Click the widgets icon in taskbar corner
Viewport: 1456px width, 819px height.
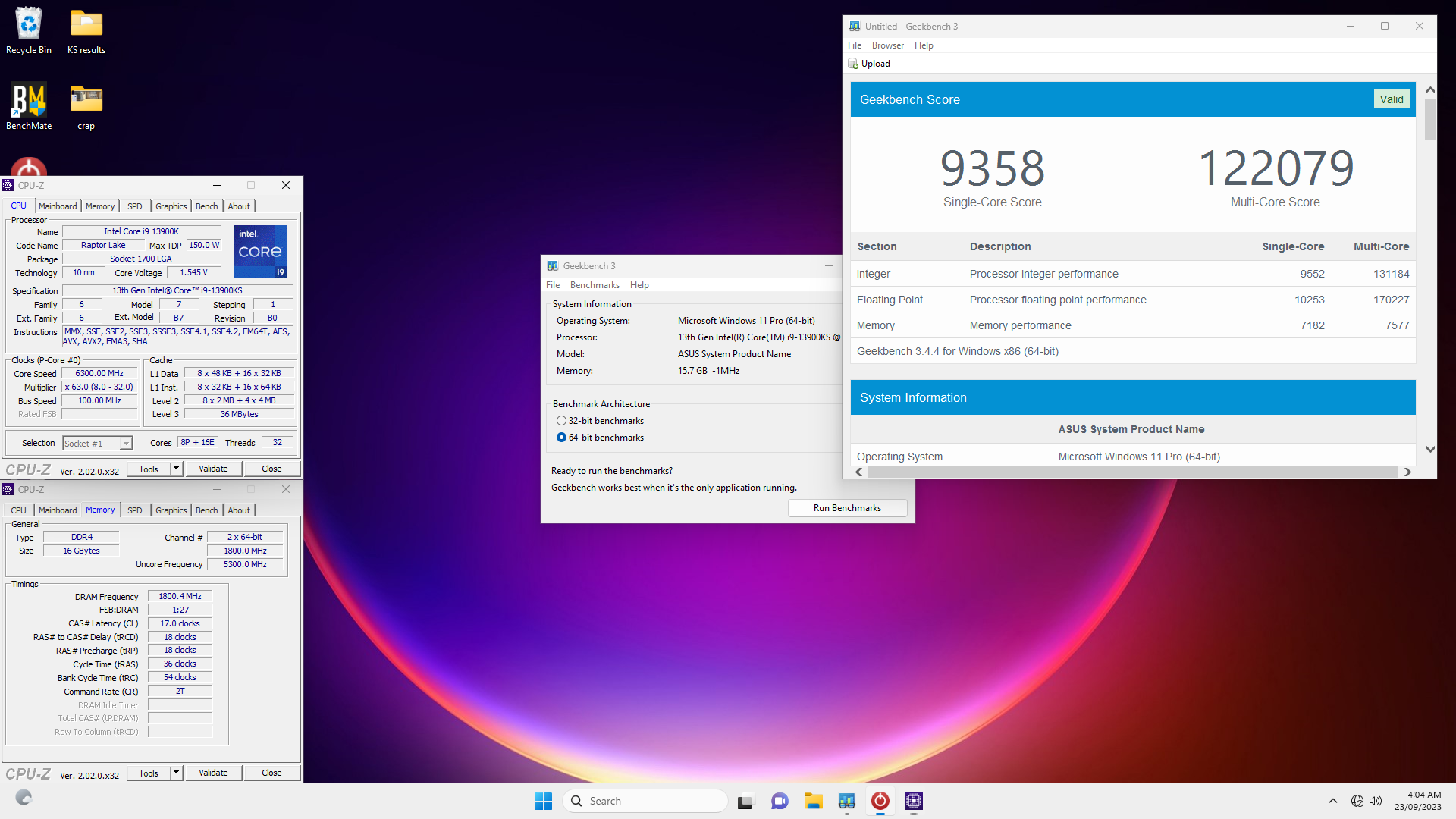[24, 798]
